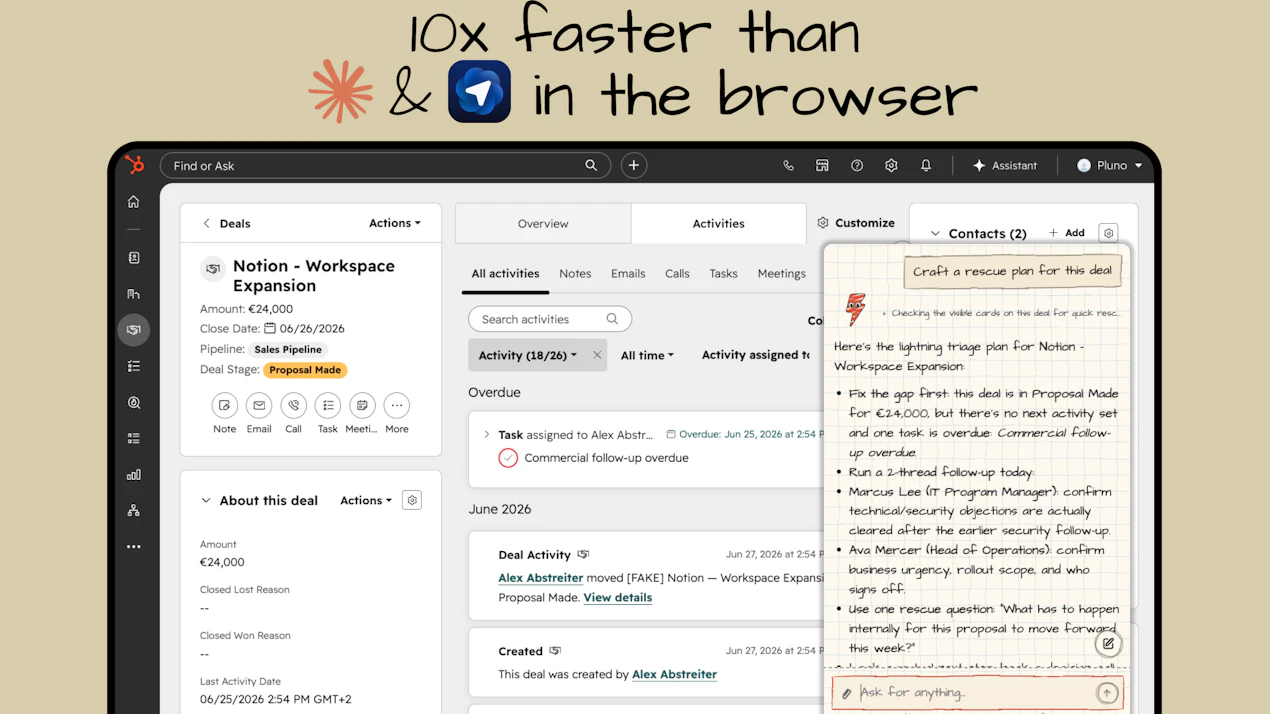Select the Calls sub-tab
1270x714 pixels.
tap(677, 273)
